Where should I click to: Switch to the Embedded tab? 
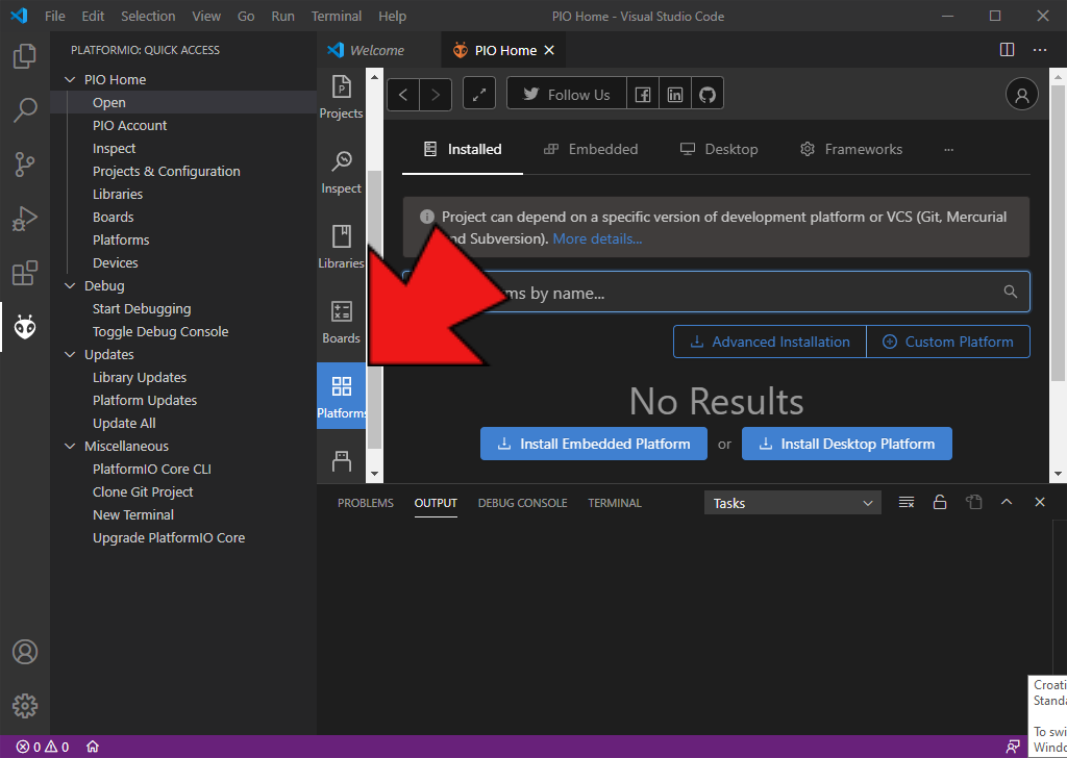pos(591,149)
